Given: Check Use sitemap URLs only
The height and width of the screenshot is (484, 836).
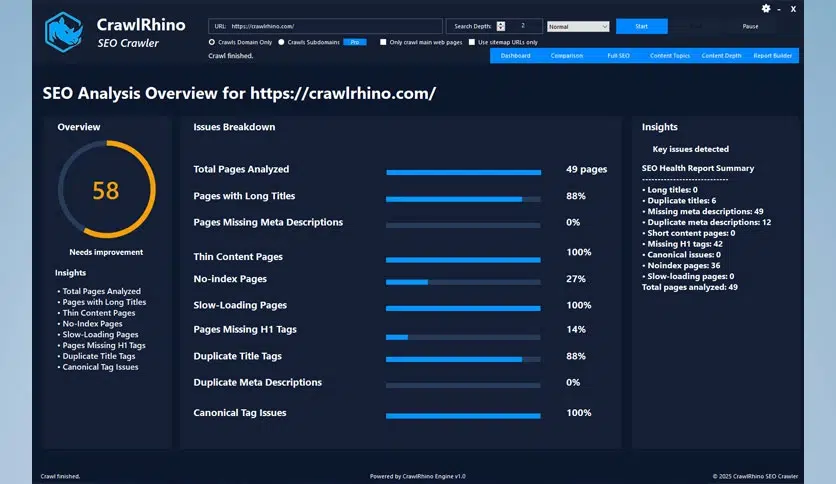Looking at the screenshot, I should pyautogui.click(x=472, y=42).
